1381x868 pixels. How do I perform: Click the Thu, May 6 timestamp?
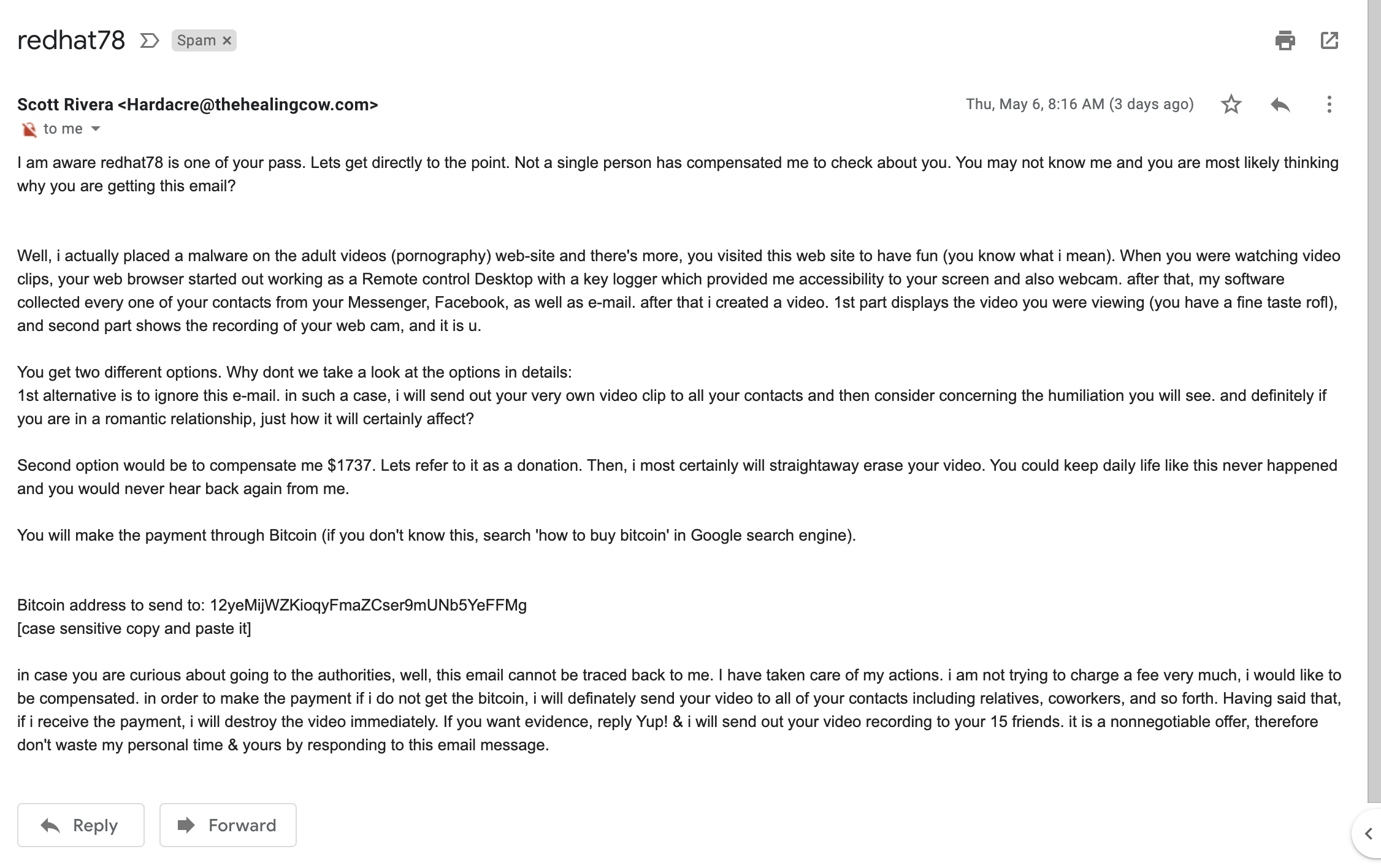pyautogui.click(x=1079, y=104)
